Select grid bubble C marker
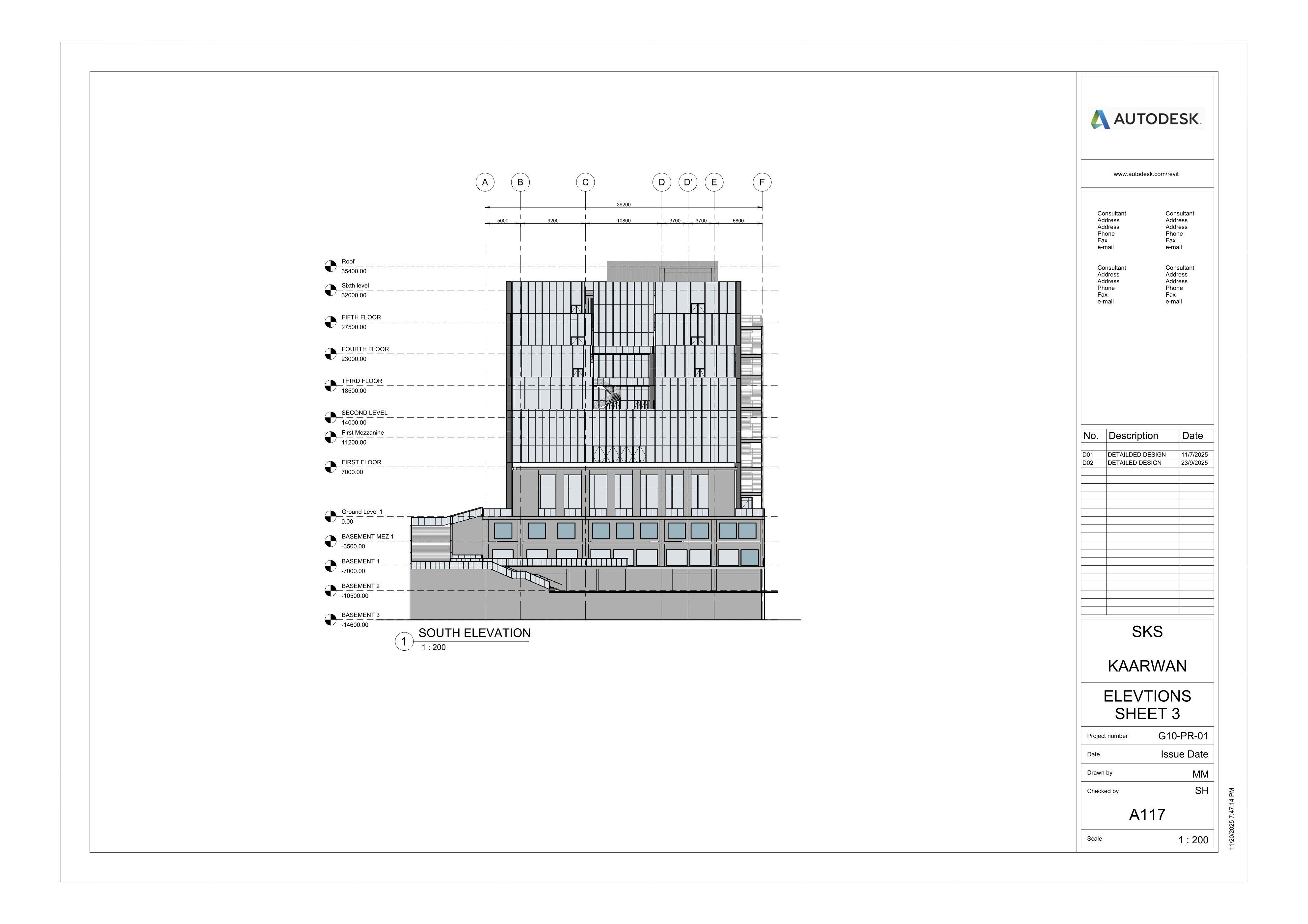Viewport: 1308px width, 924px height. point(585,182)
